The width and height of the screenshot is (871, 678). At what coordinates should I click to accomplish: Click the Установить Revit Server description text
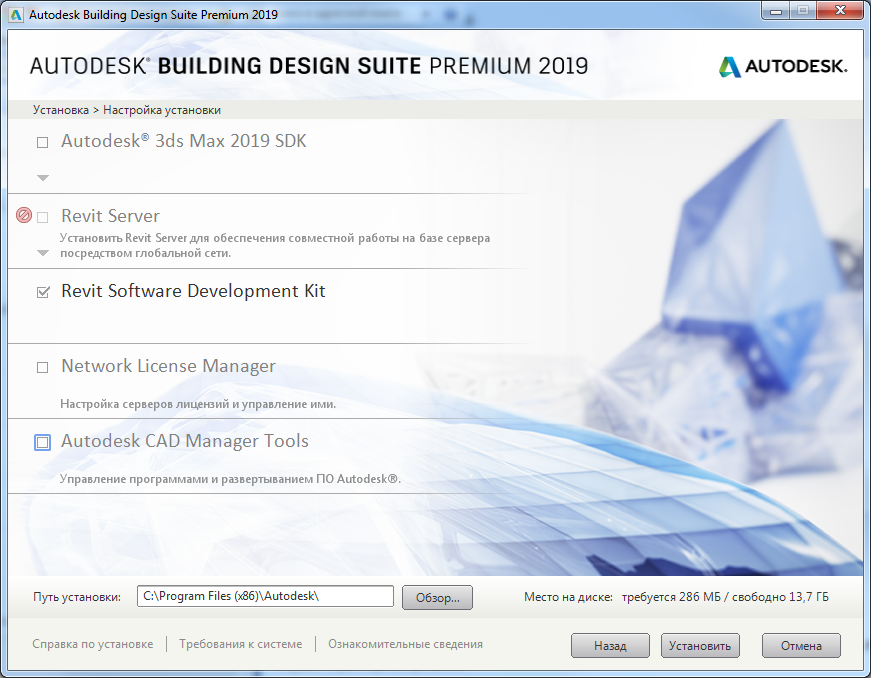point(275,245)
